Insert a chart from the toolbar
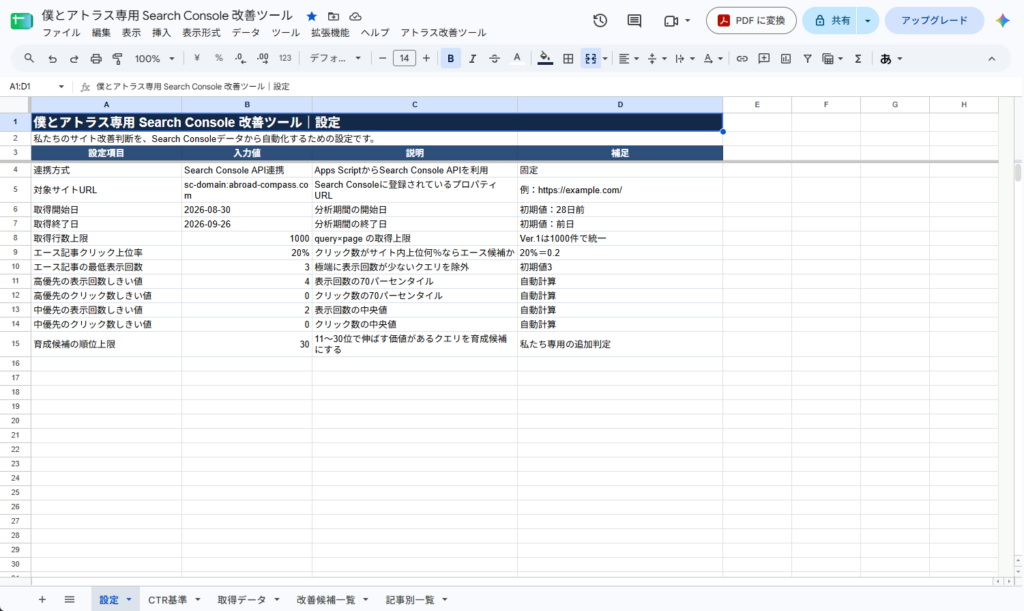Screen dimensions: 1024x611 pos(786,59)
